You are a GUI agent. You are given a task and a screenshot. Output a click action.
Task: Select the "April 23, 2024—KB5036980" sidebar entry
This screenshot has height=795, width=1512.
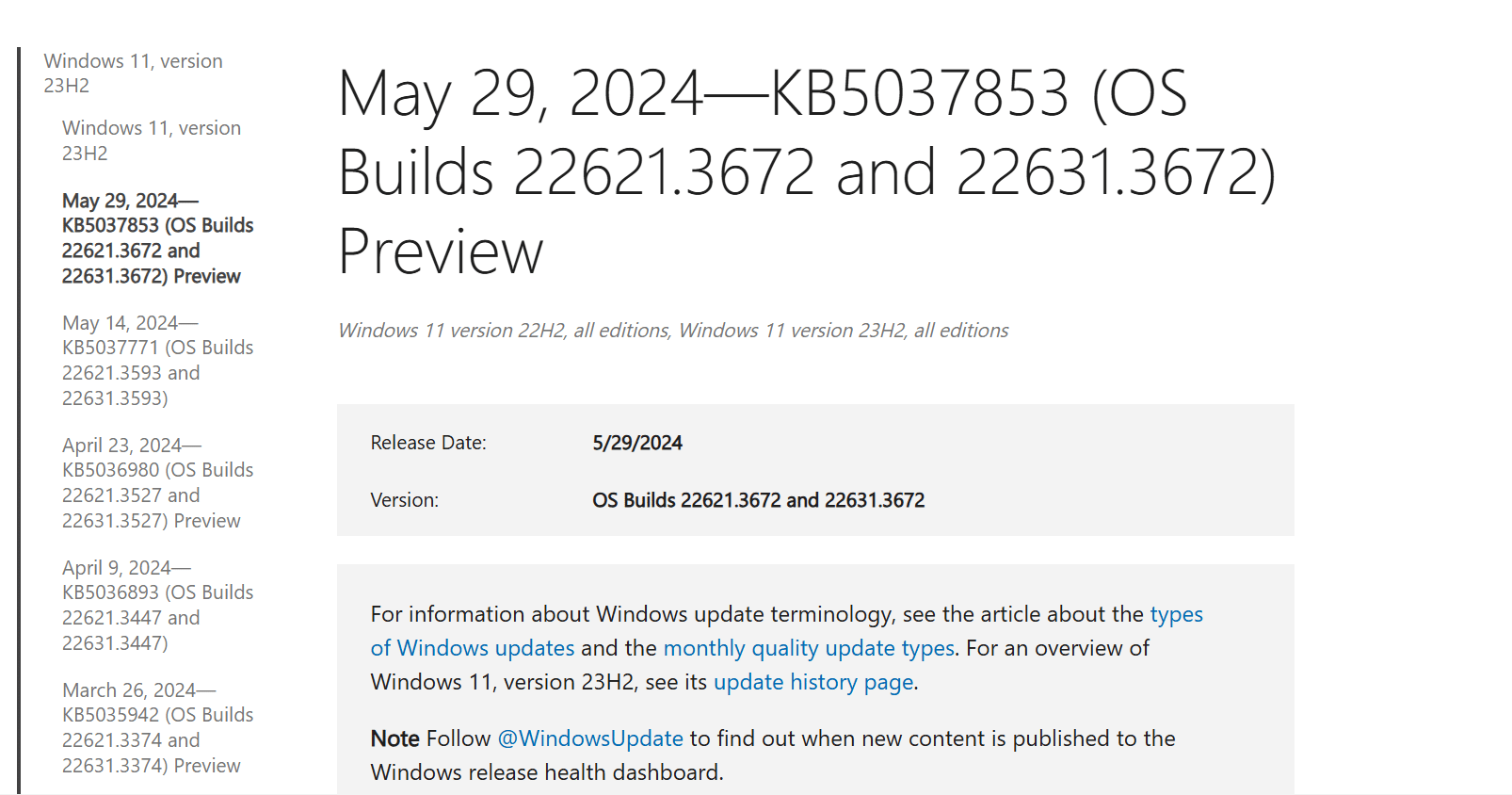coord(157,482)
